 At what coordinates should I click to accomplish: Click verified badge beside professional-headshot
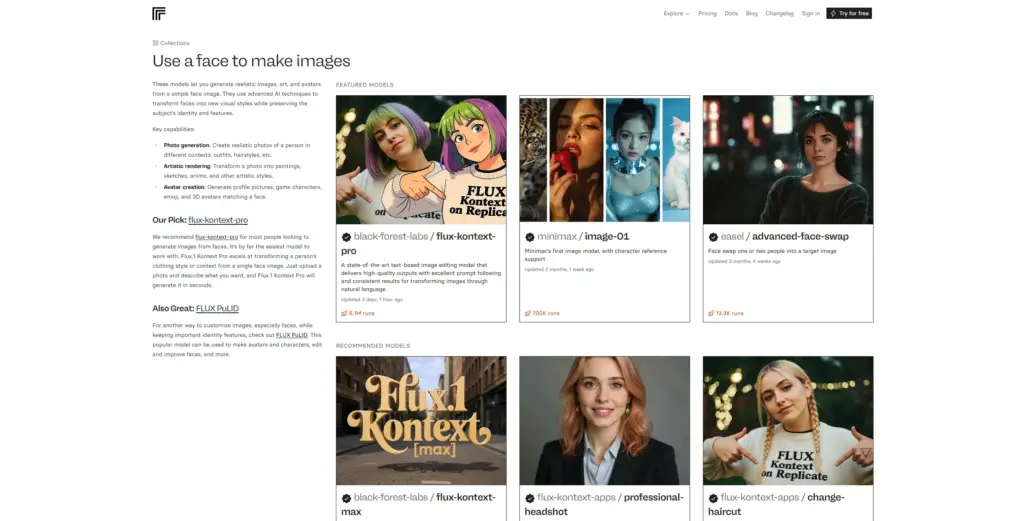click(x=530, y=498)
